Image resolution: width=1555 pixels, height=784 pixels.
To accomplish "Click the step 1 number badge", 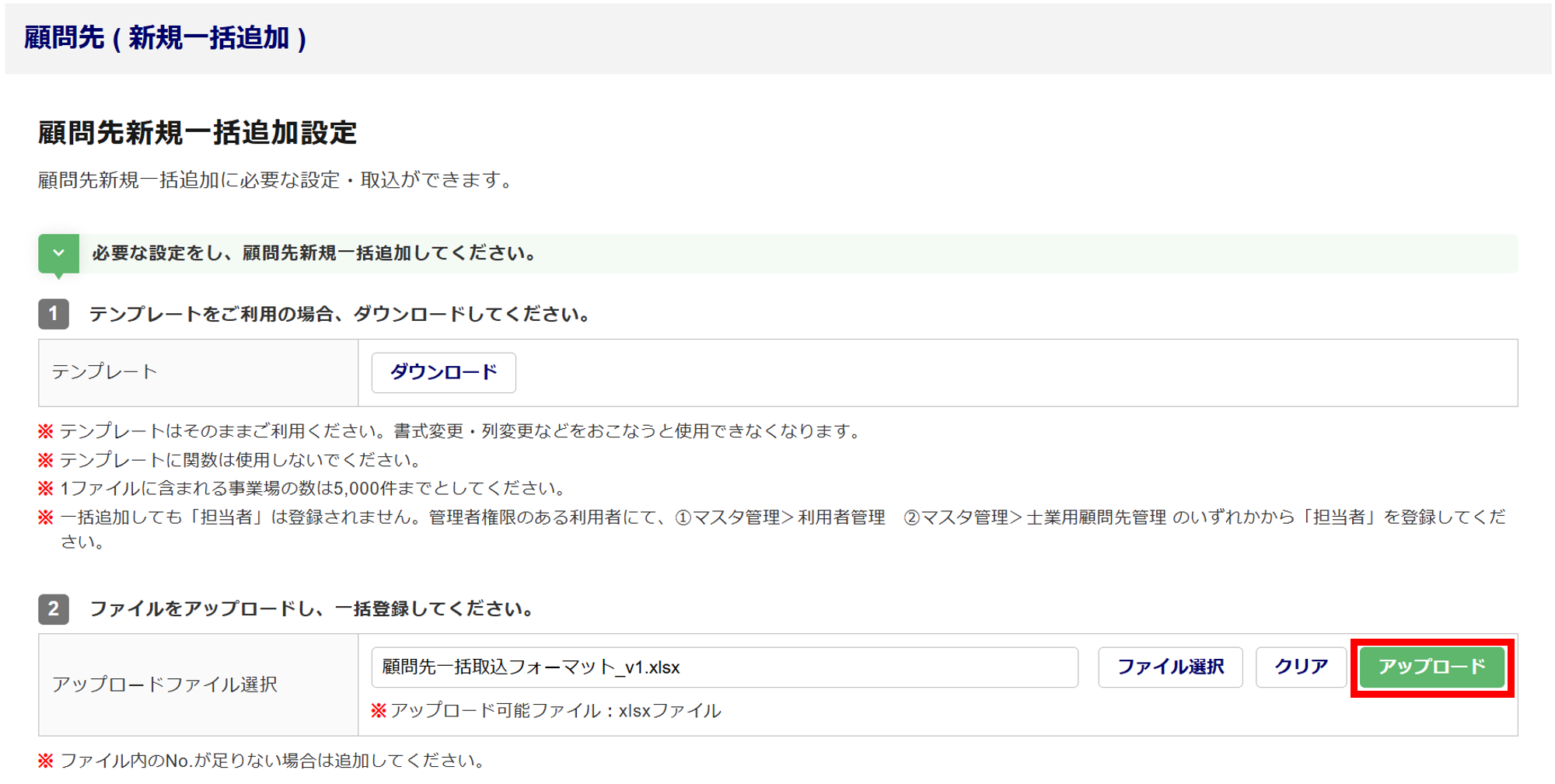I will (x=54, y=314).
